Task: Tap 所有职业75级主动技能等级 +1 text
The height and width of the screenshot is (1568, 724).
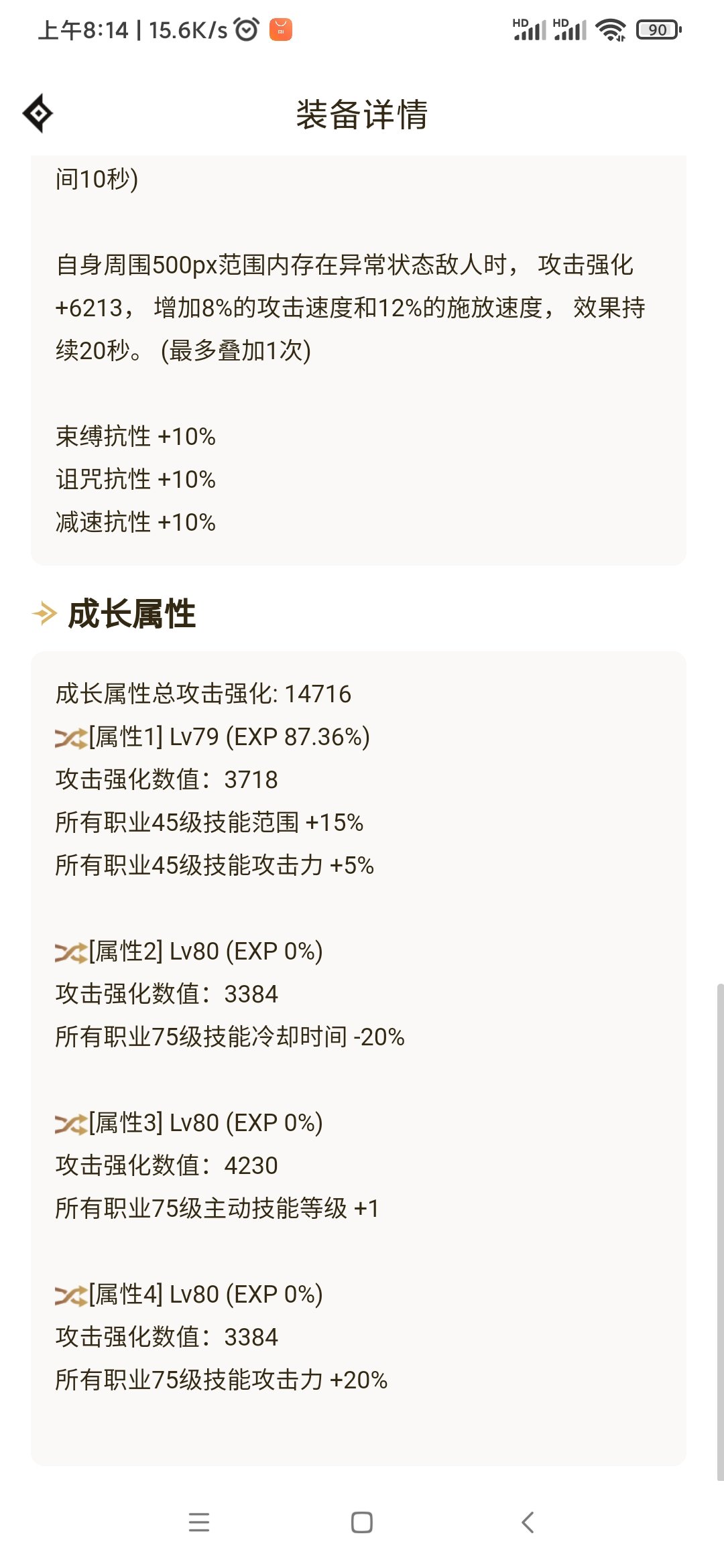Action: pyautogui.click(x=217, y=1208)
